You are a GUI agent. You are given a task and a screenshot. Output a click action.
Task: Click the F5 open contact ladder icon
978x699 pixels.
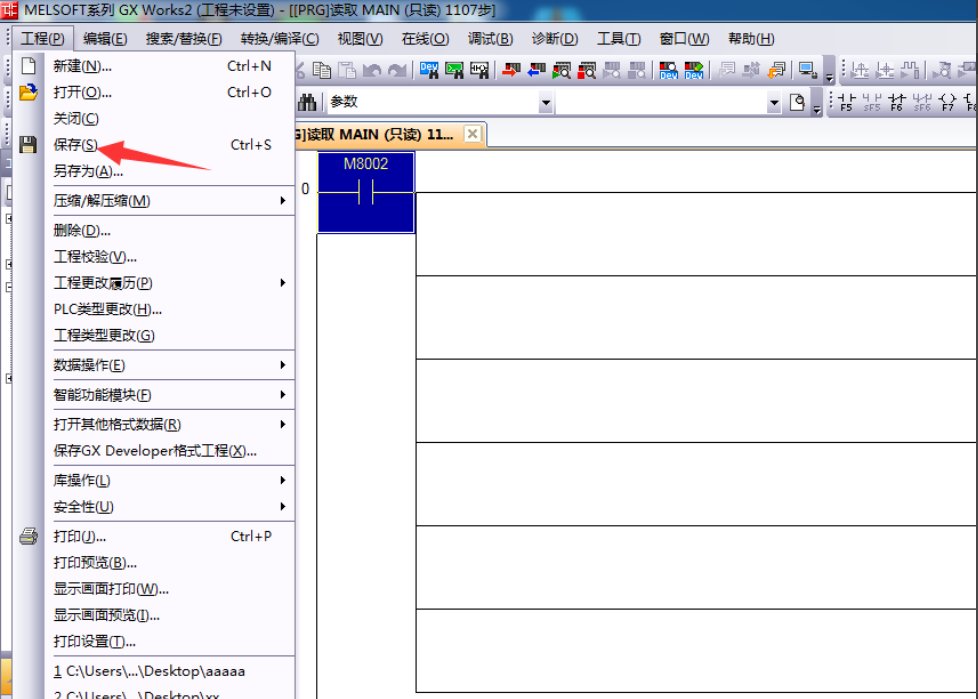(x=846, y=102)
